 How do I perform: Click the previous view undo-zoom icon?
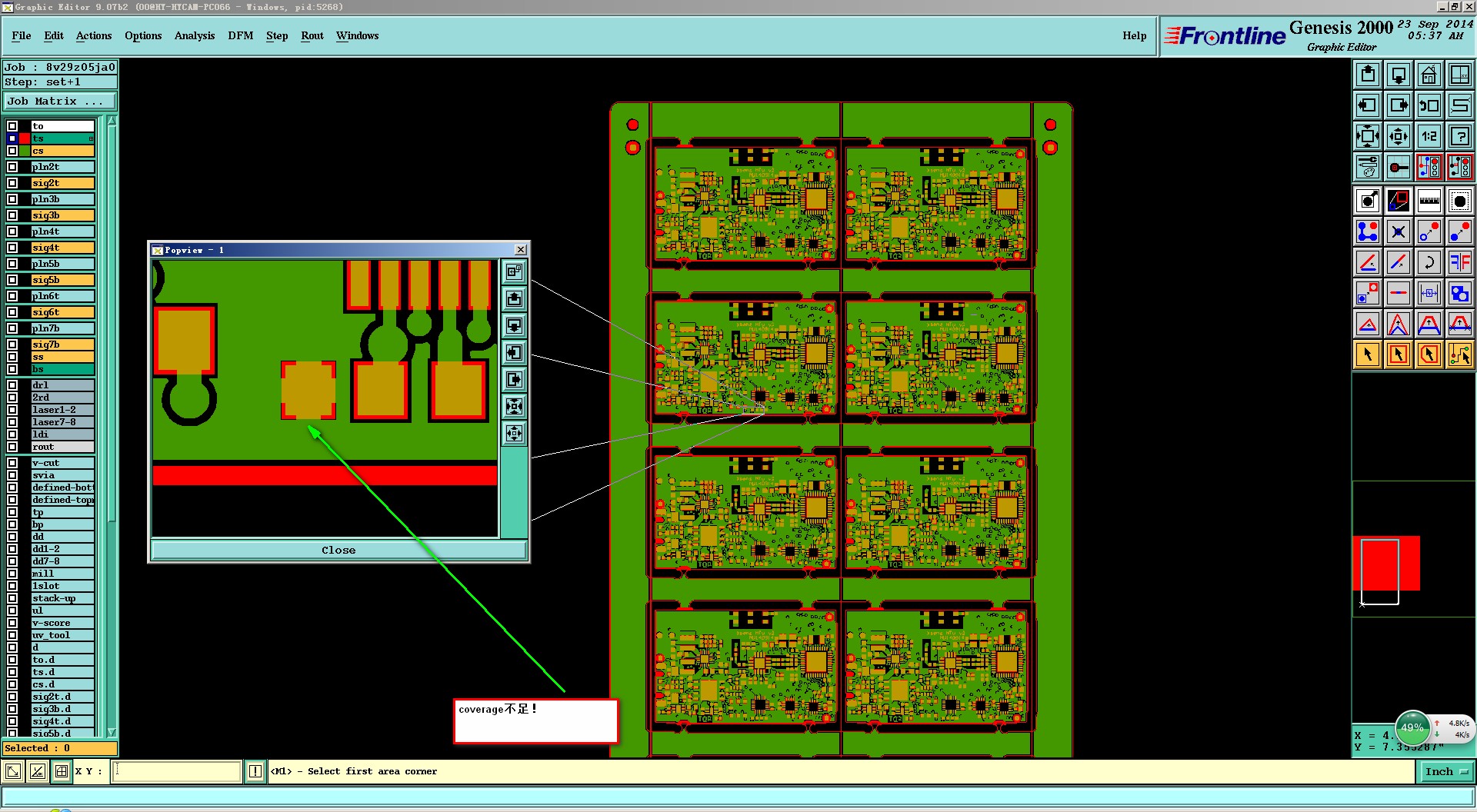(1429, 105)
